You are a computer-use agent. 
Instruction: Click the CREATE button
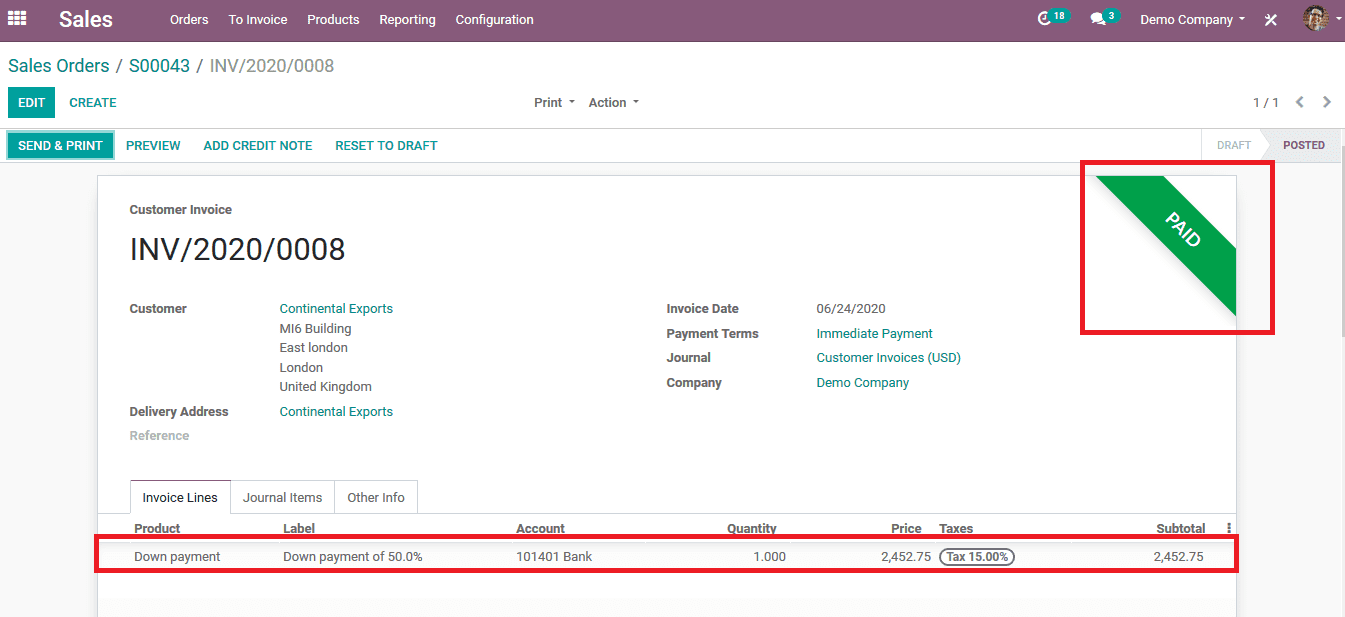pyautogui.click(x=93, y=102)
